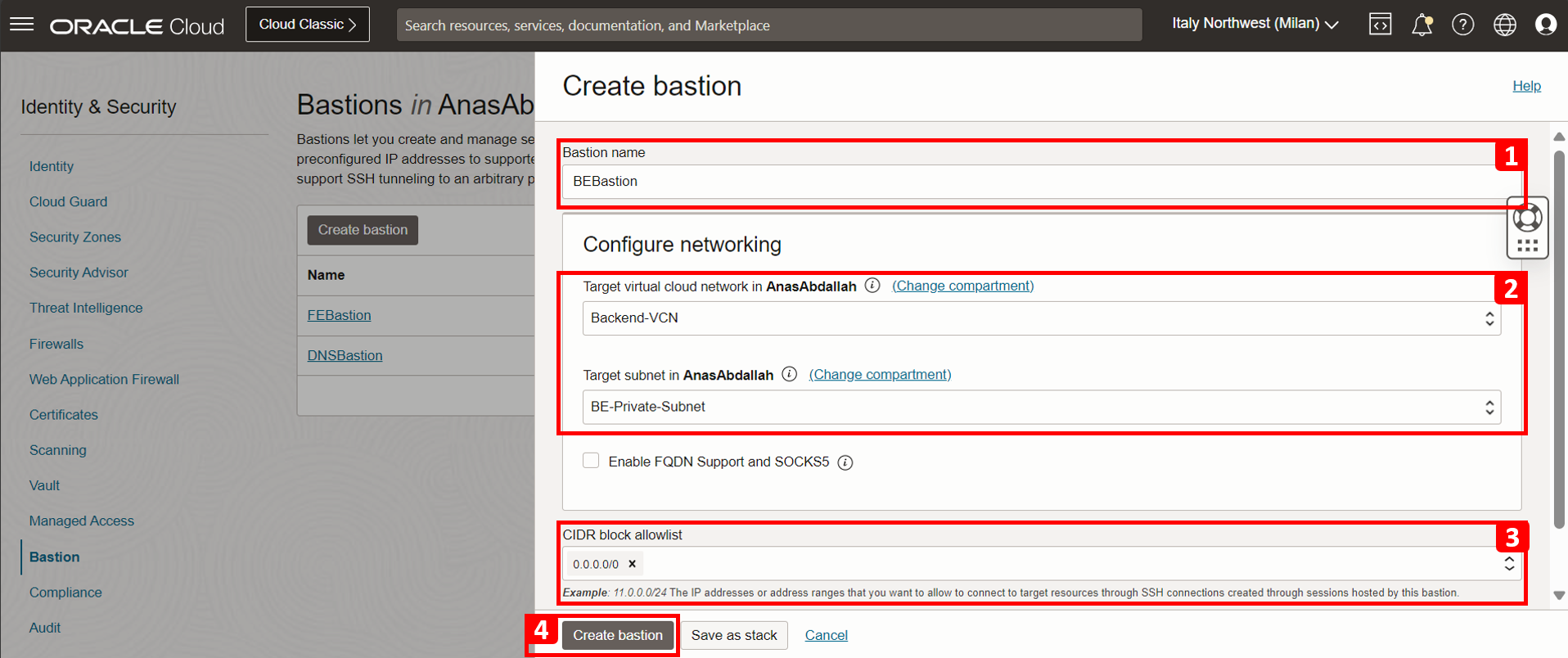
Task: Open Certificates in the sidebar
Action: [x=64, y=415]
